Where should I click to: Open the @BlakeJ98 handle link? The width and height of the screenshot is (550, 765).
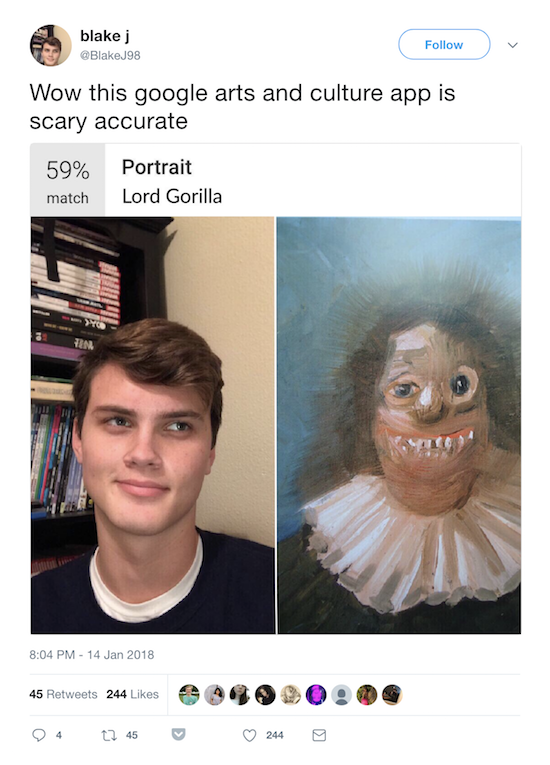[110, 56]
